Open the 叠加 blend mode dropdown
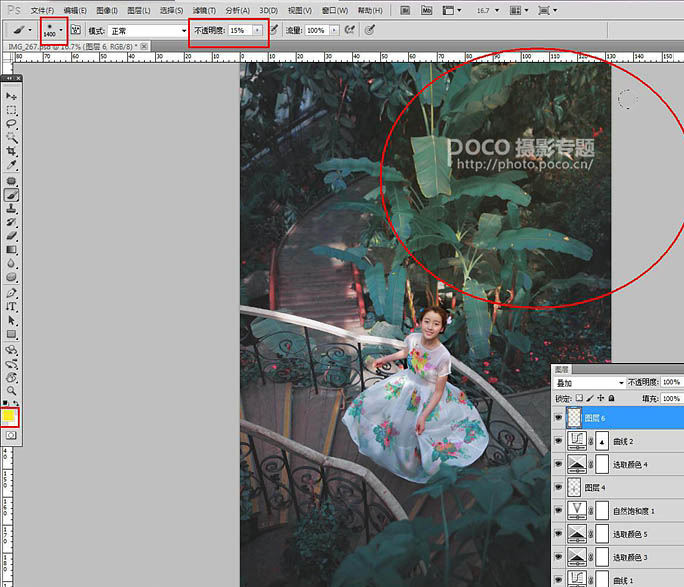The height and width of the screenshot is (587, 684). pyautogui.click(x=590, y=383)
